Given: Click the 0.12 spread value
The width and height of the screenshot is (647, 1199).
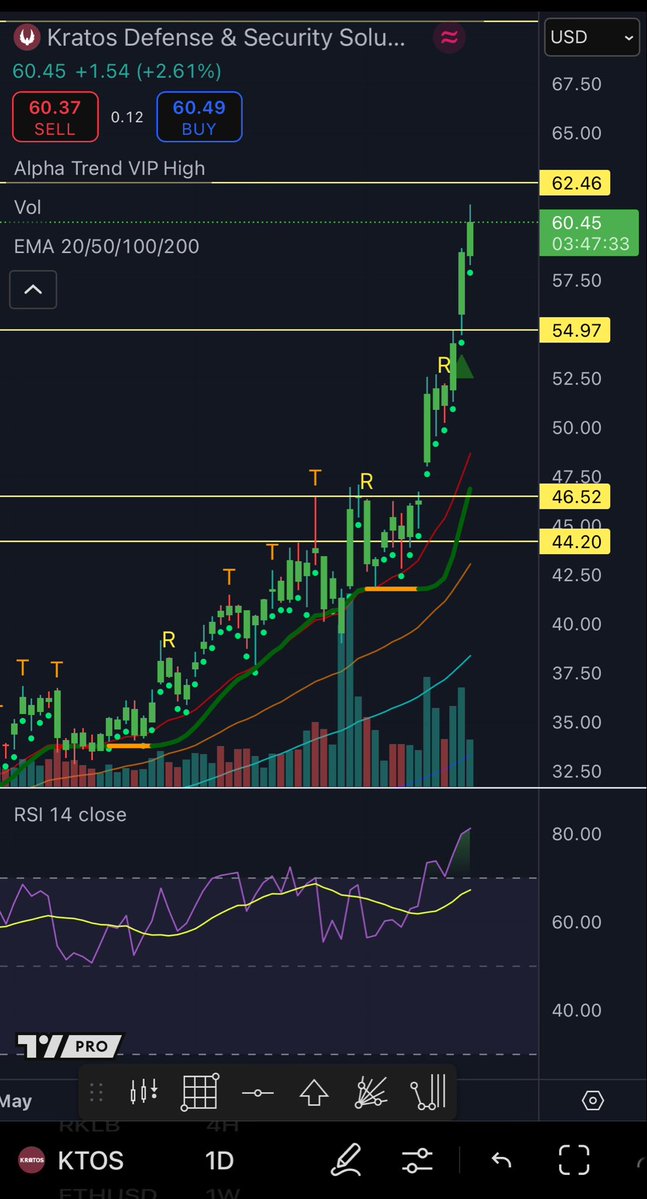Looking at the screenshot, I should [x=127, y=118].
